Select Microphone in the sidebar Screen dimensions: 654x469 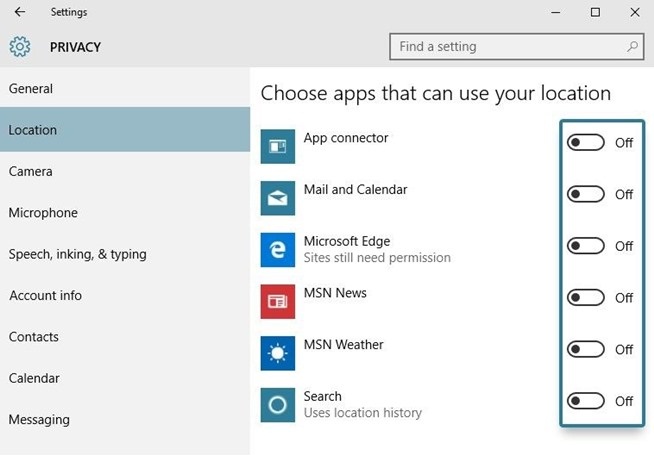coord(43,213)
